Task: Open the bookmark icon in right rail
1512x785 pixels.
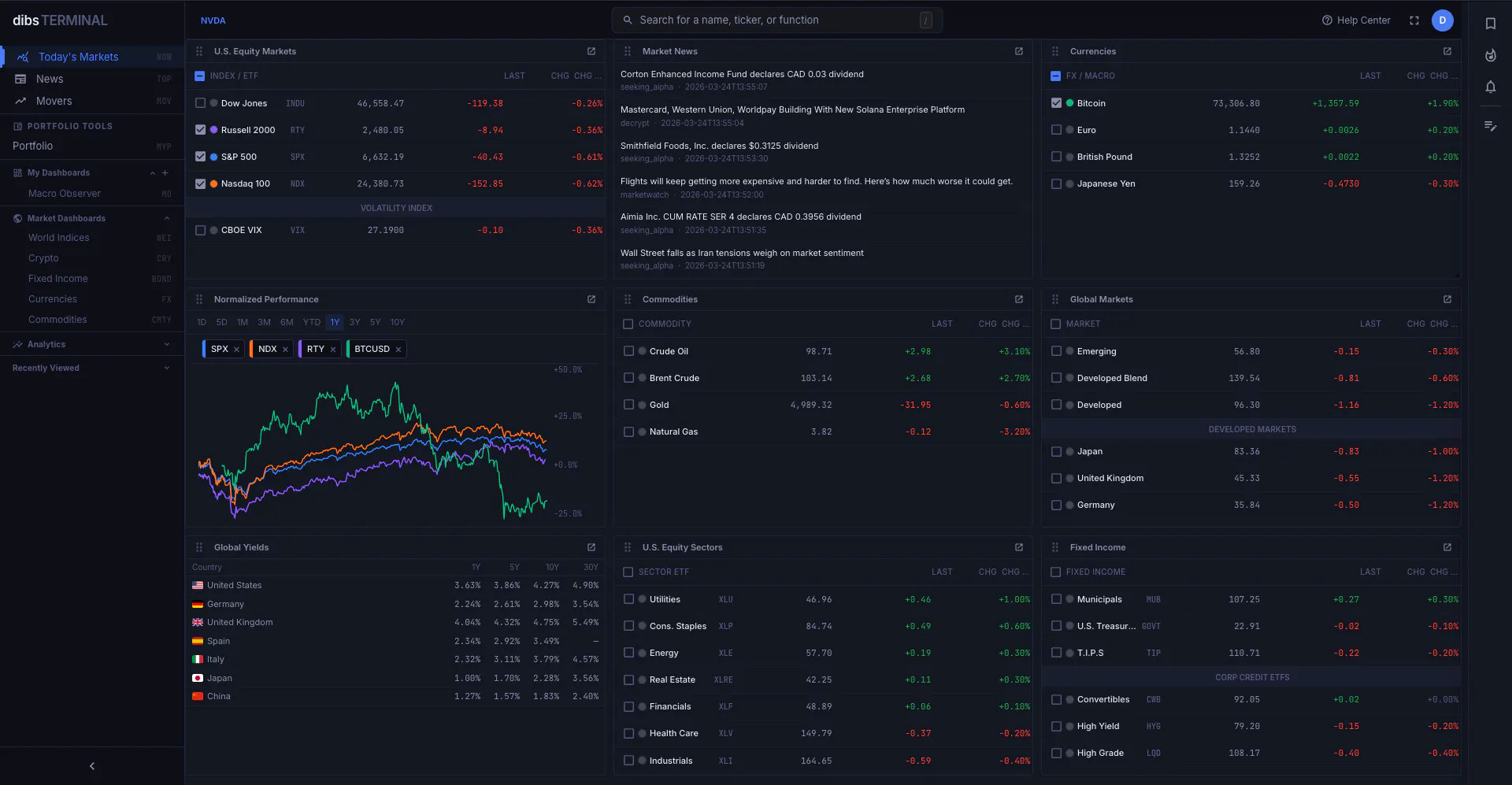Action: tap(1490, 24)
